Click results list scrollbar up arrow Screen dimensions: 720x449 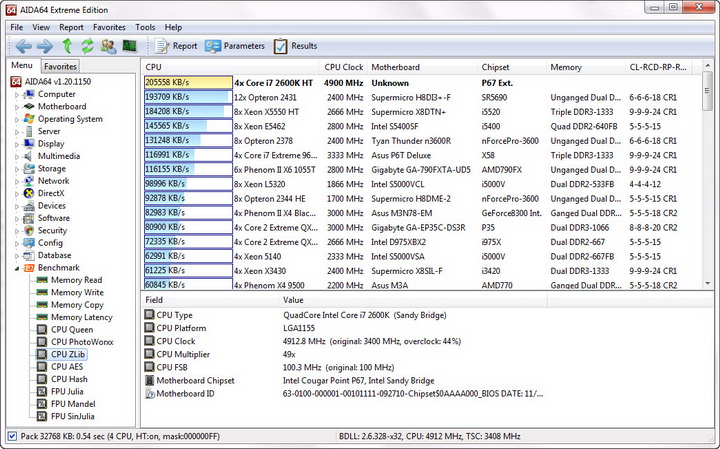pos(708,66)
